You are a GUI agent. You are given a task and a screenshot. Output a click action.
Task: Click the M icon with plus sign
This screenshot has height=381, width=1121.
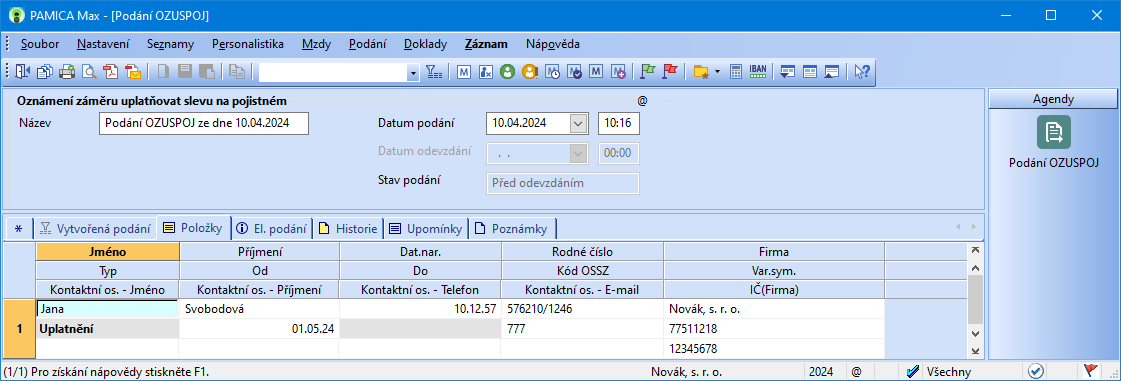click(618, 71)
